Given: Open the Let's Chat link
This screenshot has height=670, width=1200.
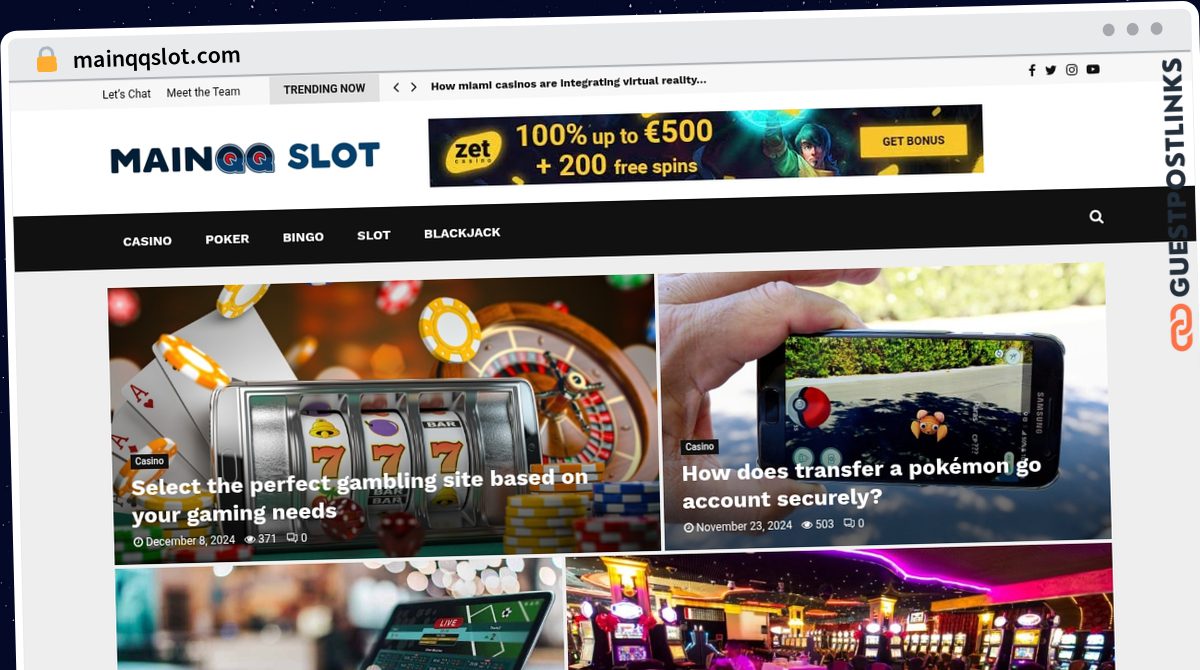Looking at the screenshot, I should [126, 94].
